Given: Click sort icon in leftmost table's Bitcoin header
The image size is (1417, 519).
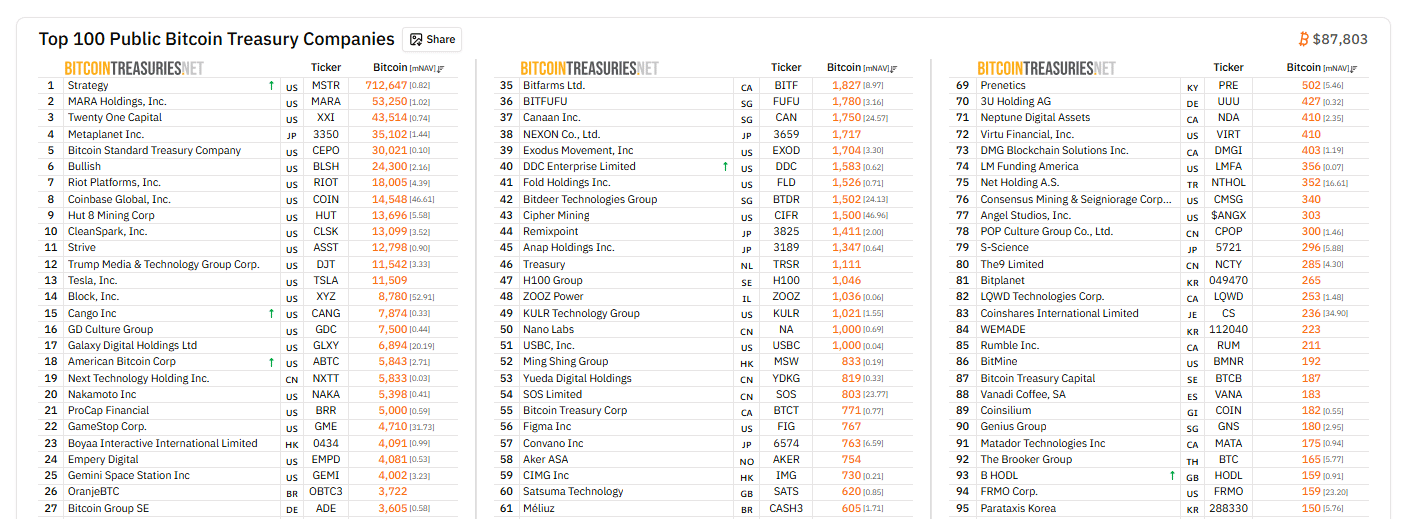Looking at the screenshot, I should [442, 68].
